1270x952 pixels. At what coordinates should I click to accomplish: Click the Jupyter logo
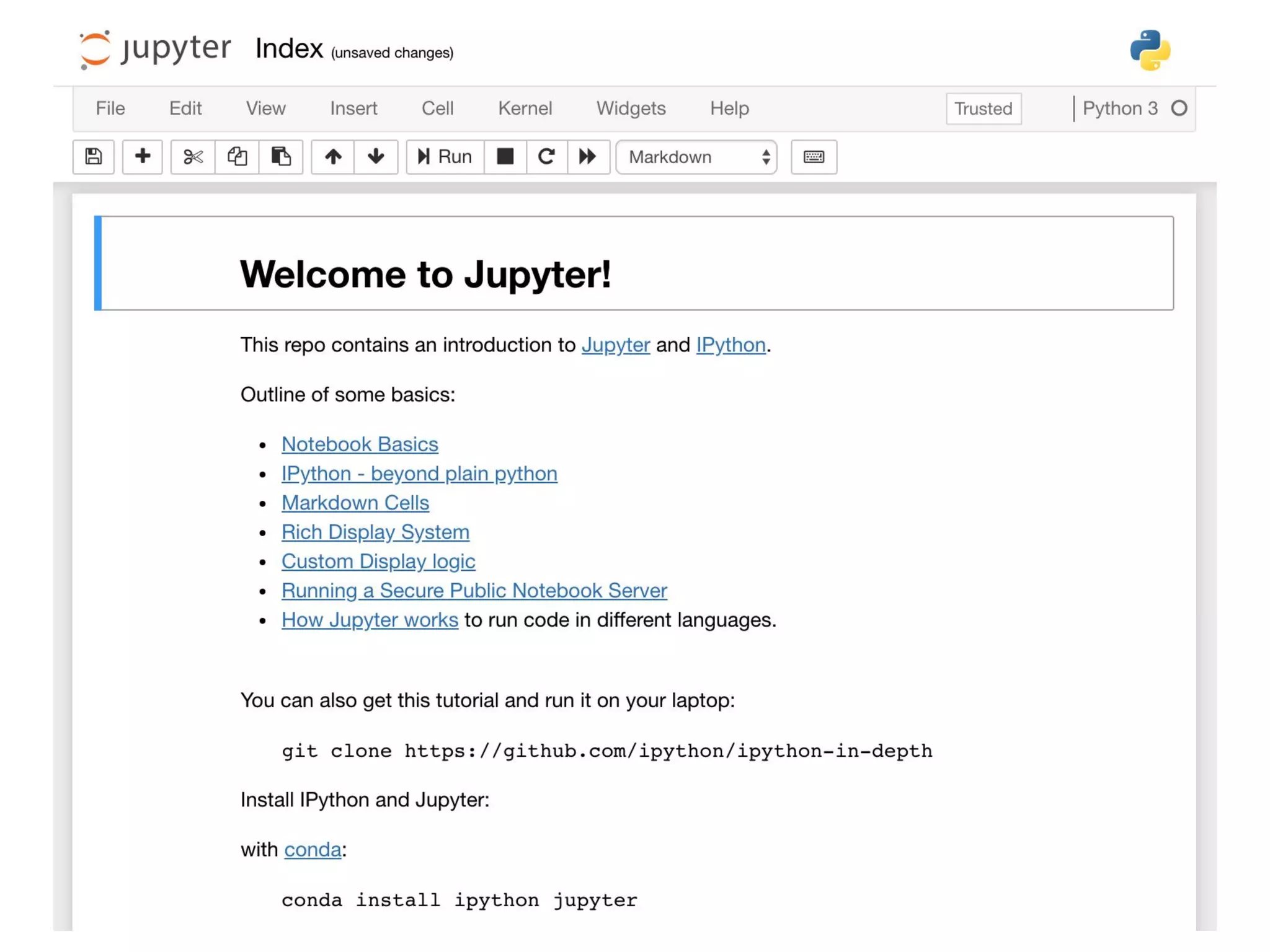tap(156, 49)
